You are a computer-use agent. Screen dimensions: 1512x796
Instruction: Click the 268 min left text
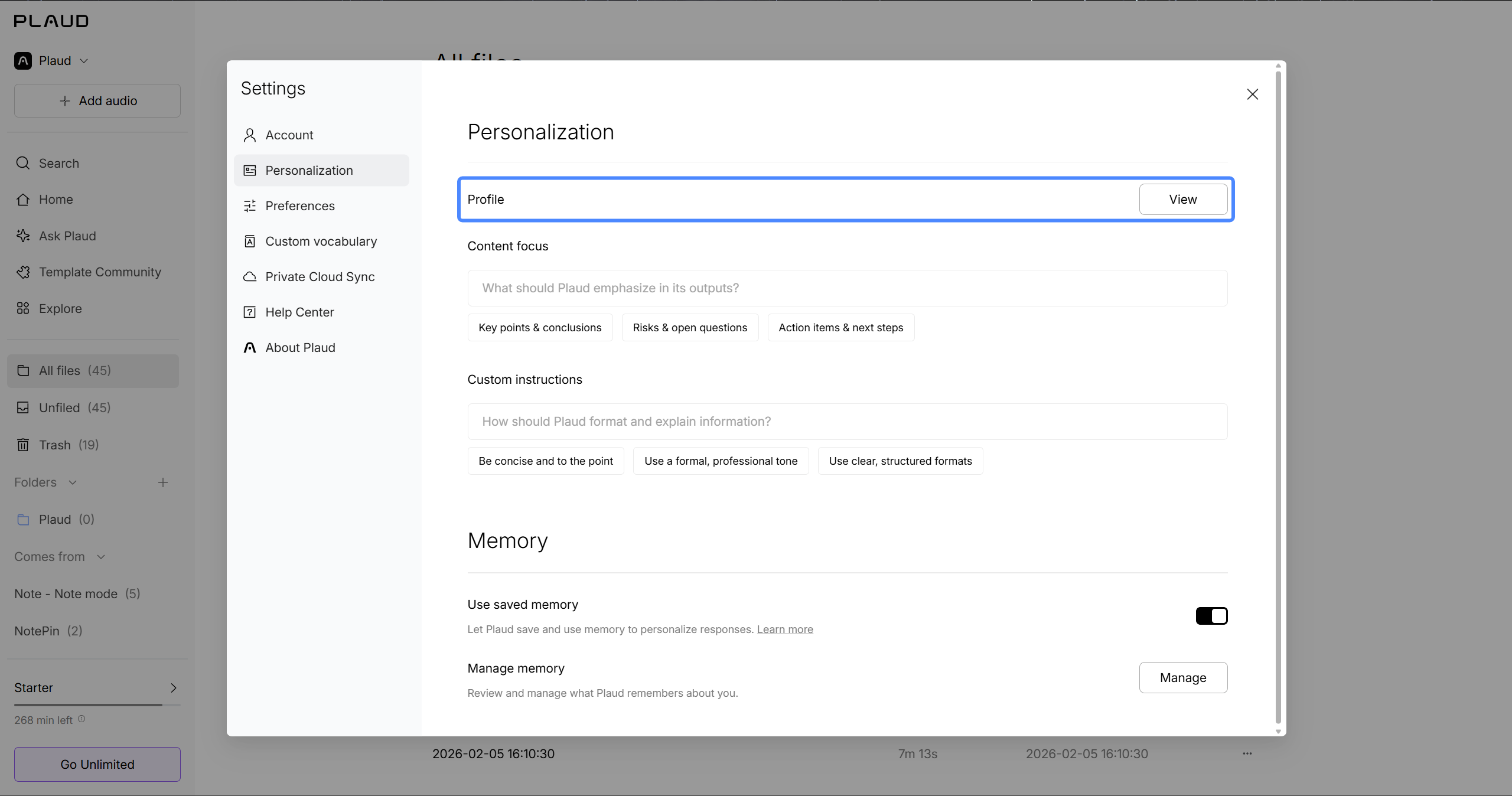click(x=43, y=720)
